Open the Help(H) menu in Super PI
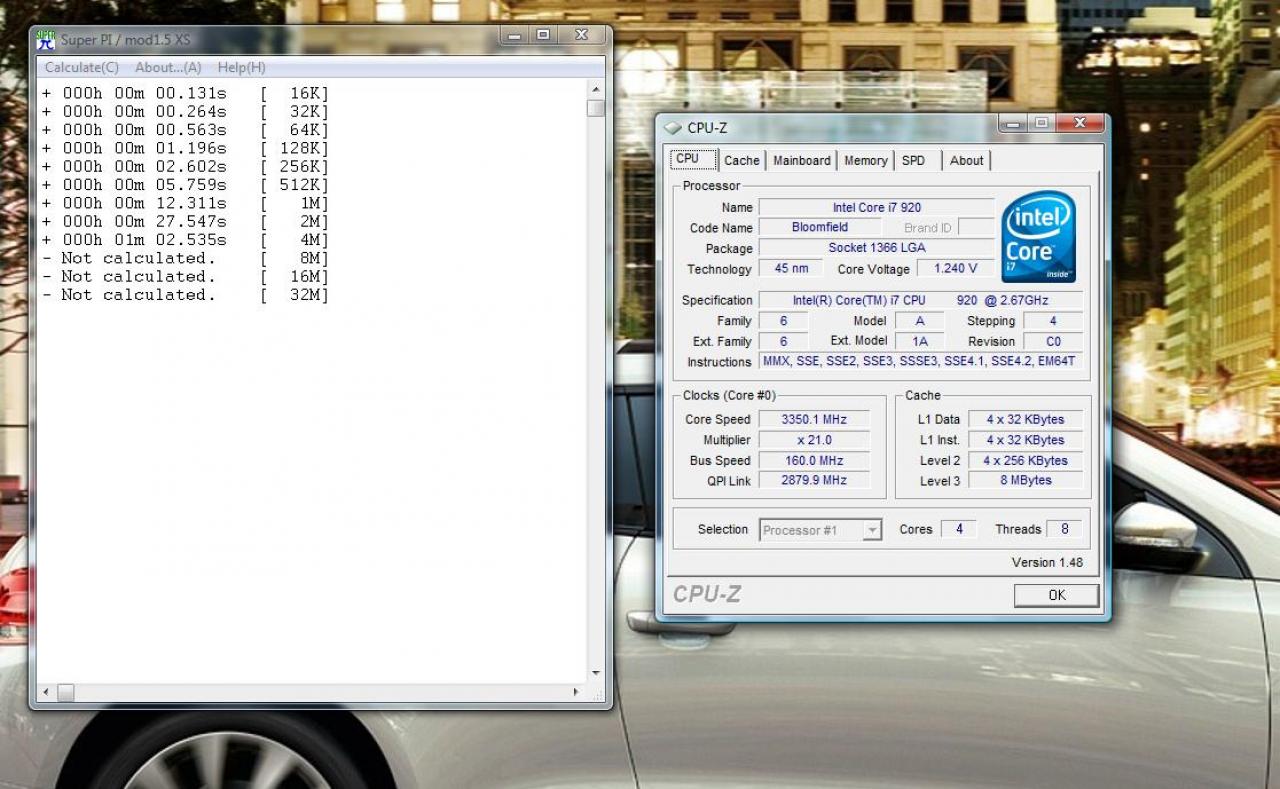This screenshot has height=789, width=1280. click(242, 67)
